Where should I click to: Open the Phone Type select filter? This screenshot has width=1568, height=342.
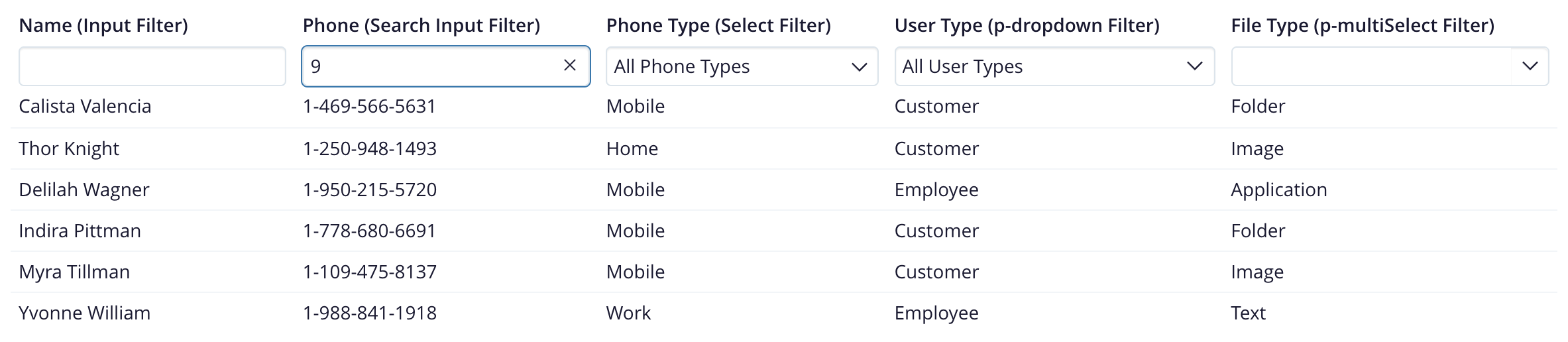(741, 66)
